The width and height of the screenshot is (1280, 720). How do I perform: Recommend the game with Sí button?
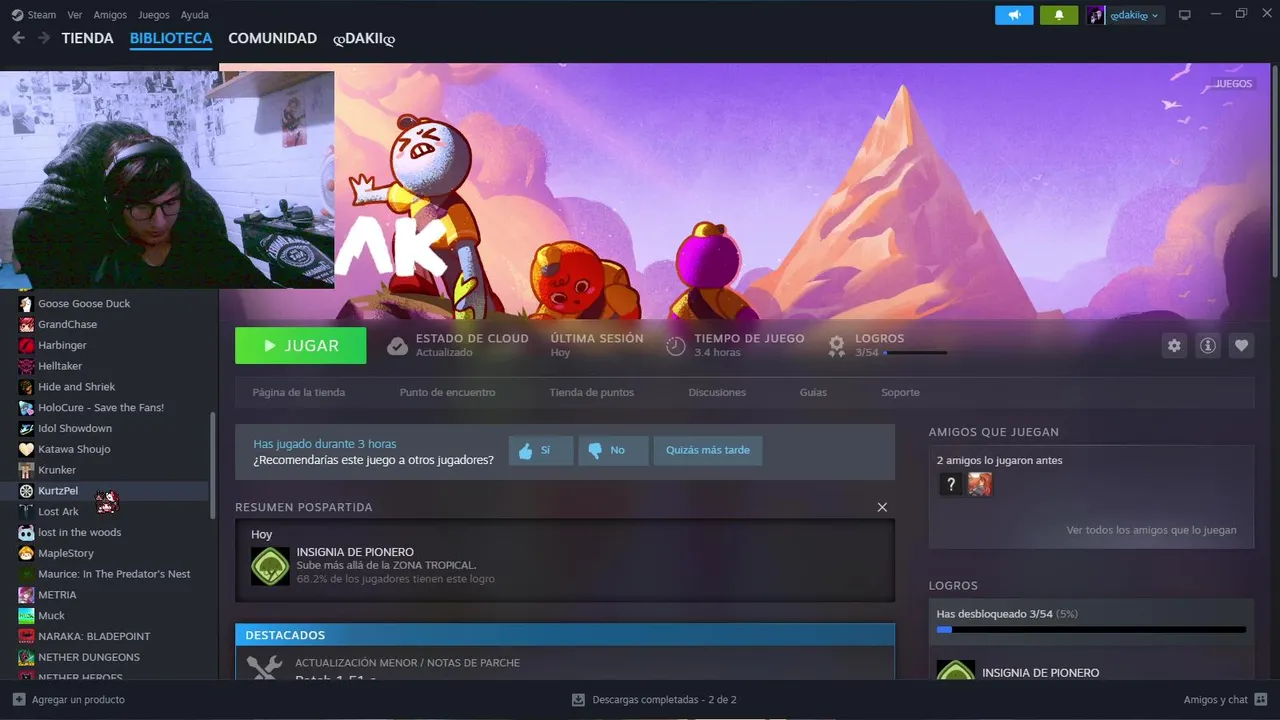click(x=541, y=450)
